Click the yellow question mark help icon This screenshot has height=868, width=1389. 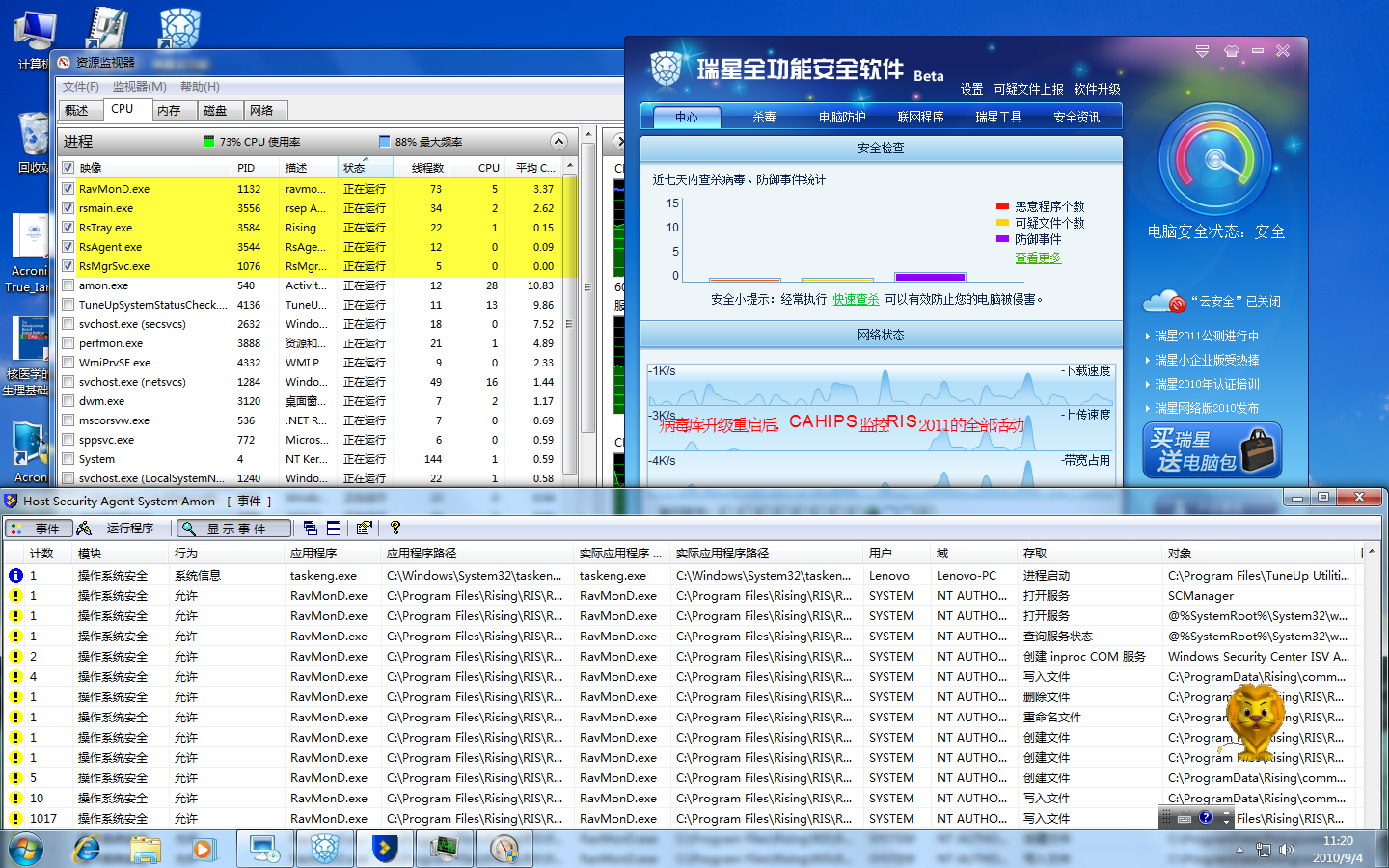[395, 529]
